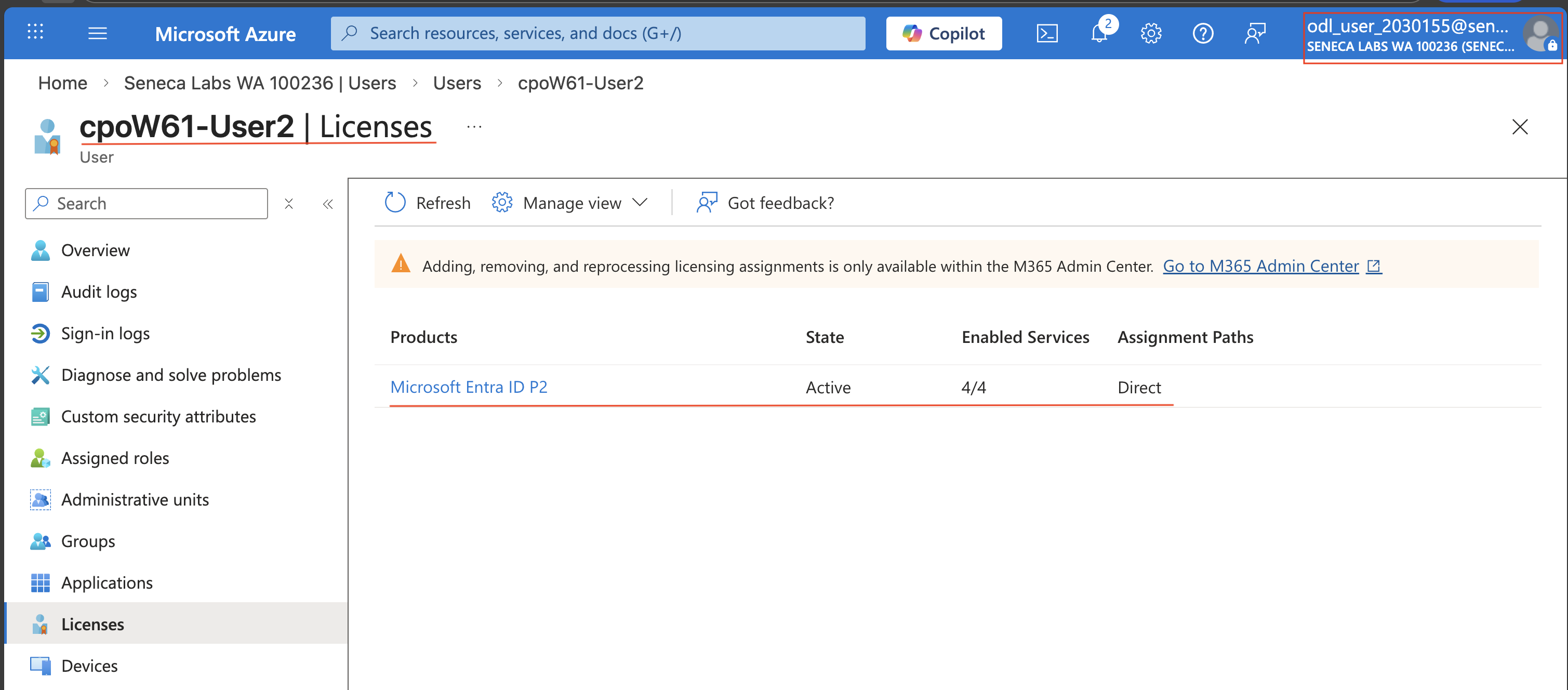Image resolution: width=1568 pixels, height=690 pixels.
Task: Go to Home breadcrumb
Action: 63,83
